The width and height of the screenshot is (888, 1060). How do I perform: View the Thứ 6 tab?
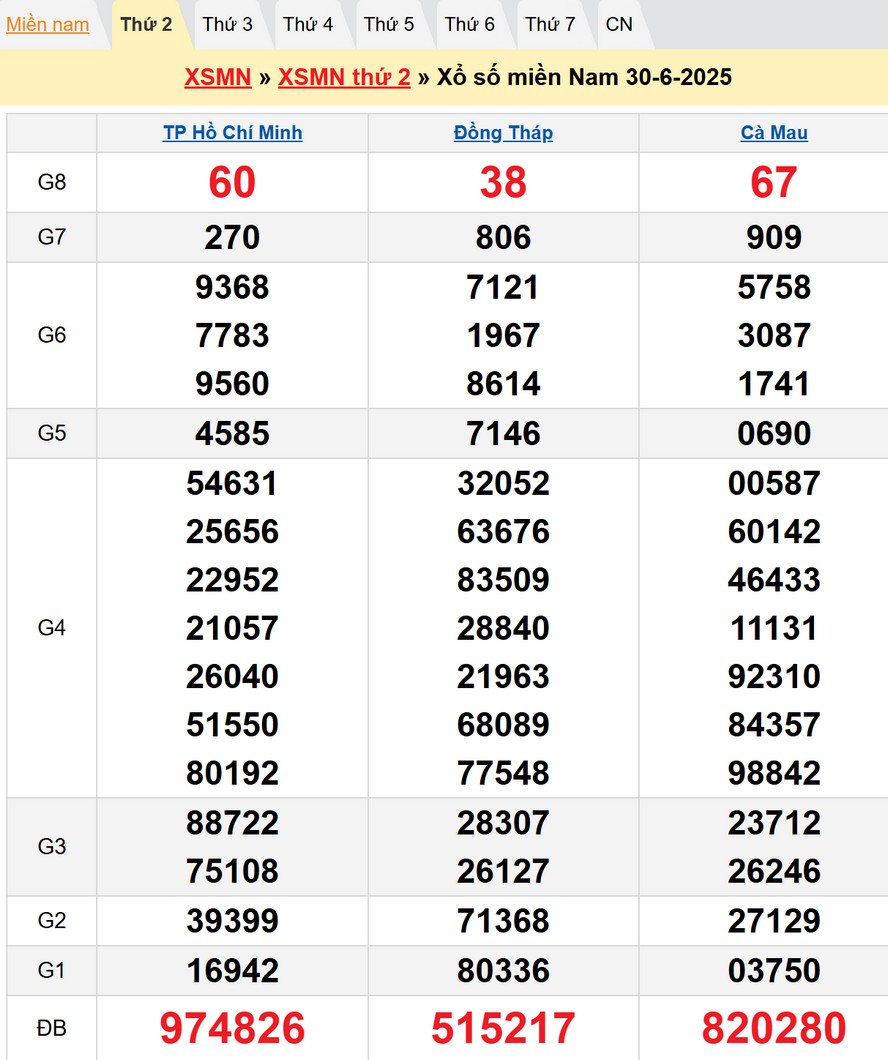pyautogui.click(x=469, y=25)
